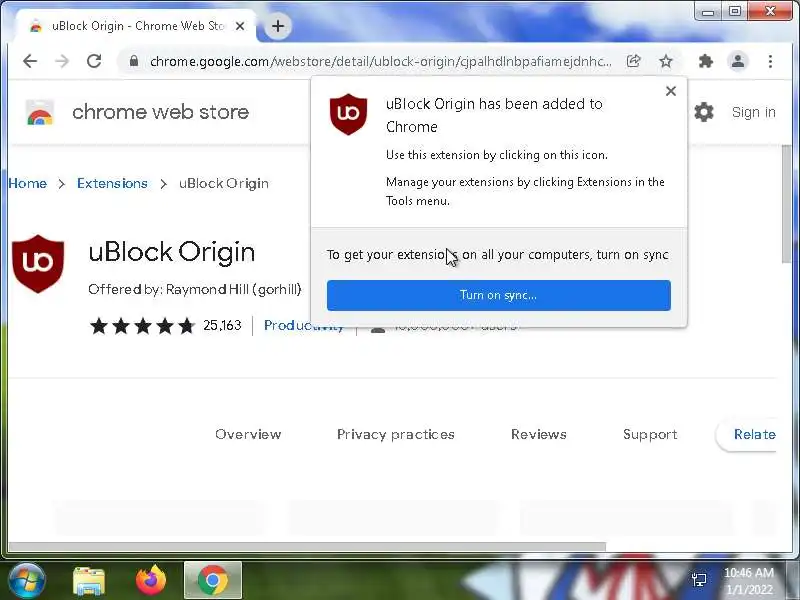Click the share page icon in address bar

point(633,62)
